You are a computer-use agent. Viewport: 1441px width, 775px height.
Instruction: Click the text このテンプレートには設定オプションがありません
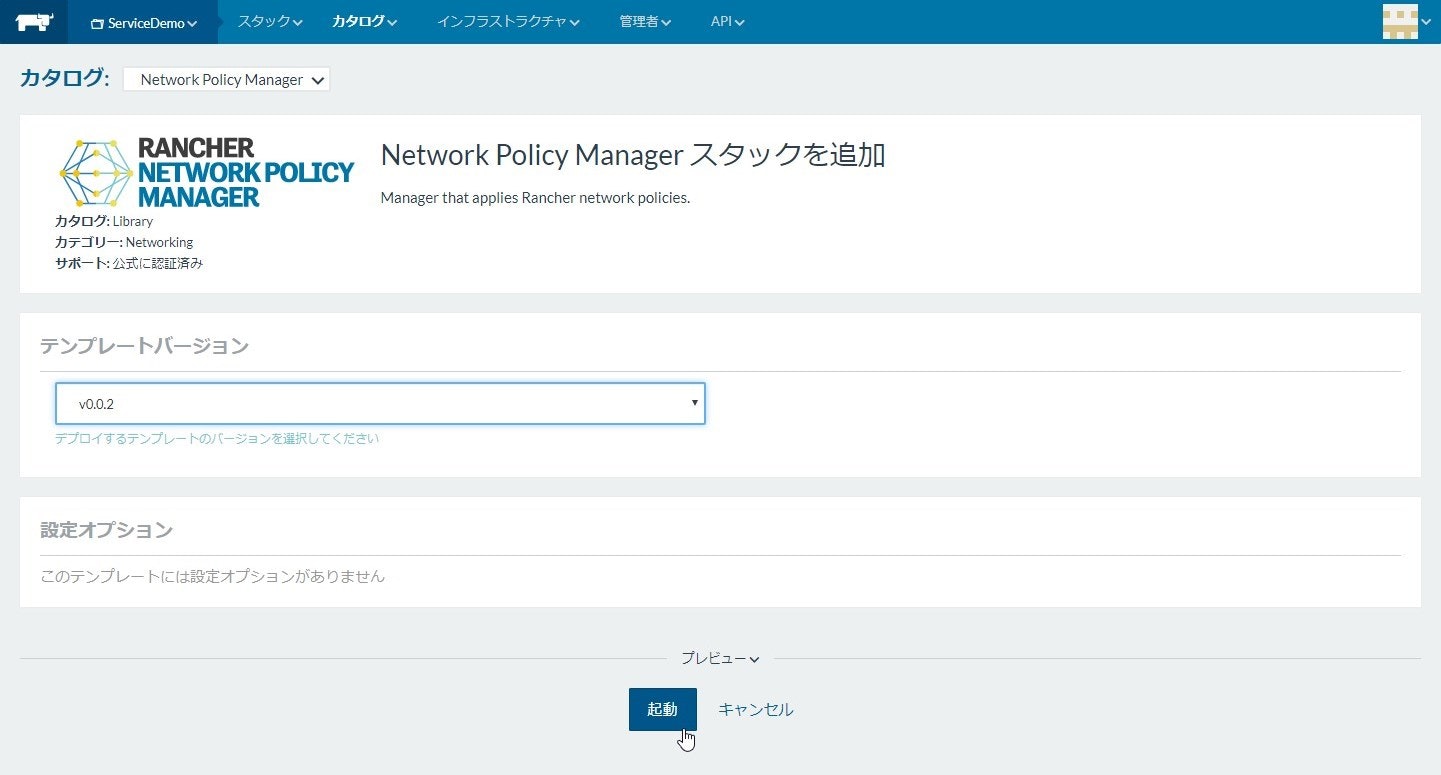pos(212,576)
